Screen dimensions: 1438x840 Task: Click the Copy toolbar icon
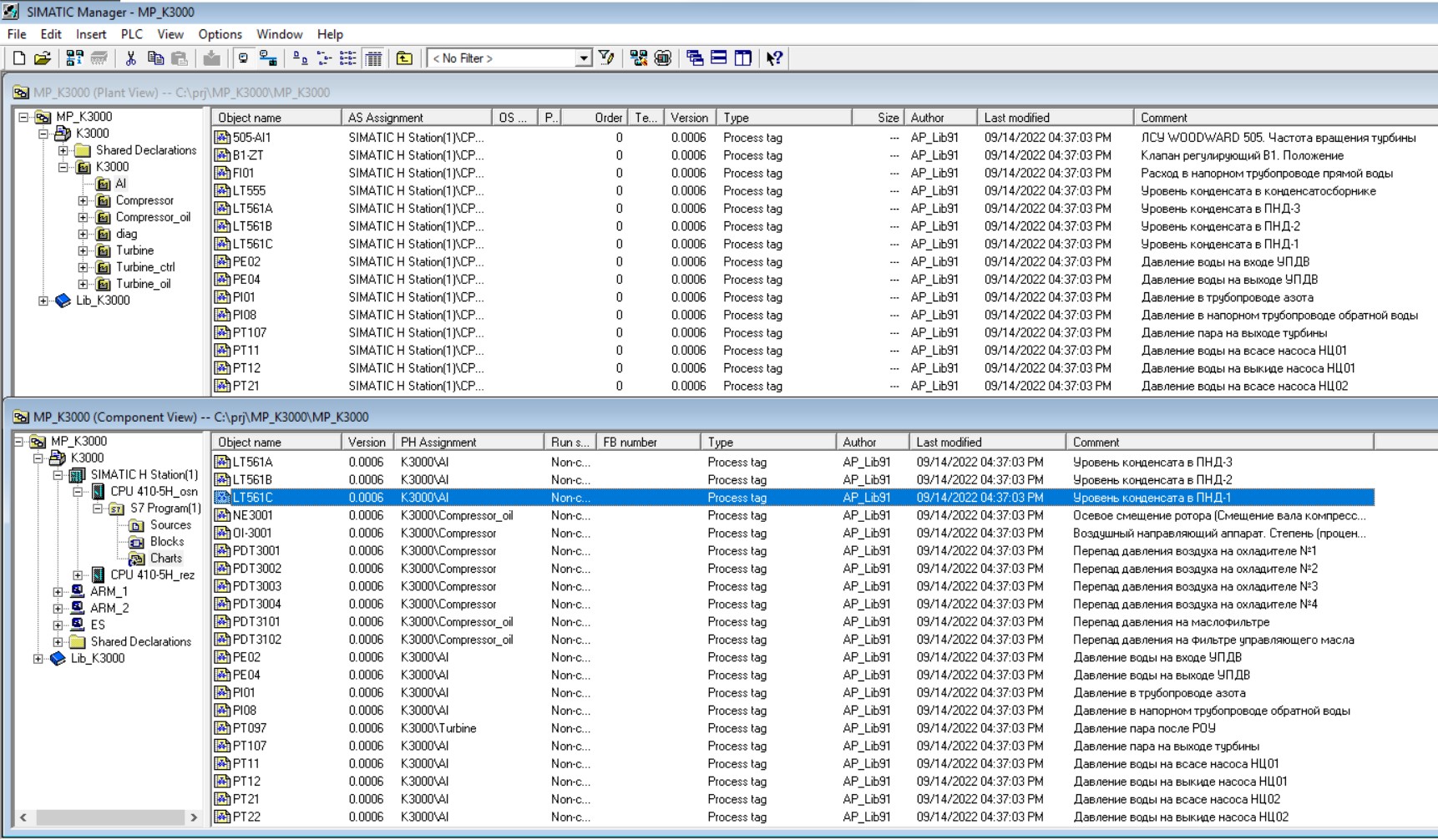pos(155,58)
